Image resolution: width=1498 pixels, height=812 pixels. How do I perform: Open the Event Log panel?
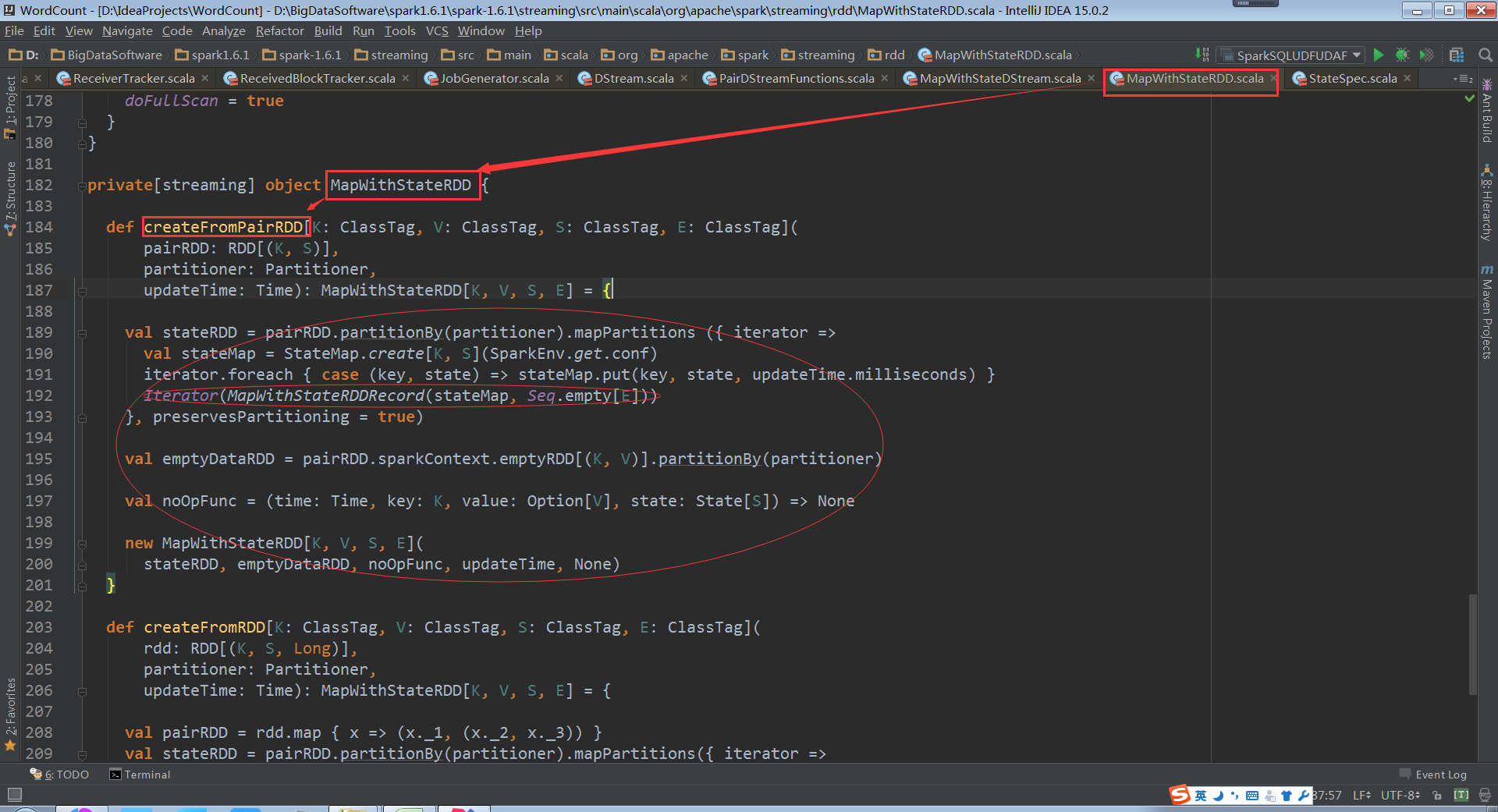[1432, 775]
